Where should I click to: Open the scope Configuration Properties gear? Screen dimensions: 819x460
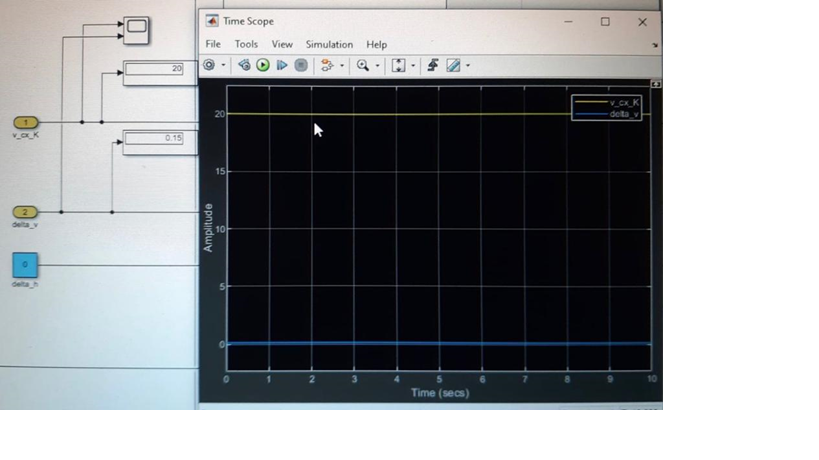[209, 65]
